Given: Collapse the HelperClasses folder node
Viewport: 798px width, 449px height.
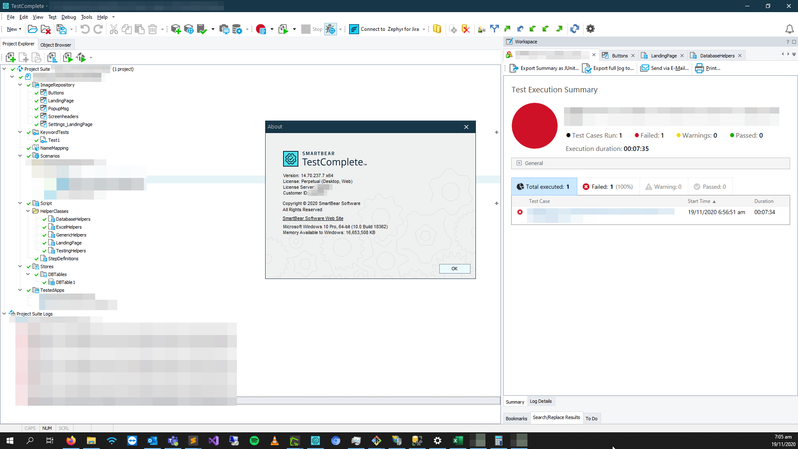Looking at the screenshot, I should pyautogui.click(x=28, y=211).
